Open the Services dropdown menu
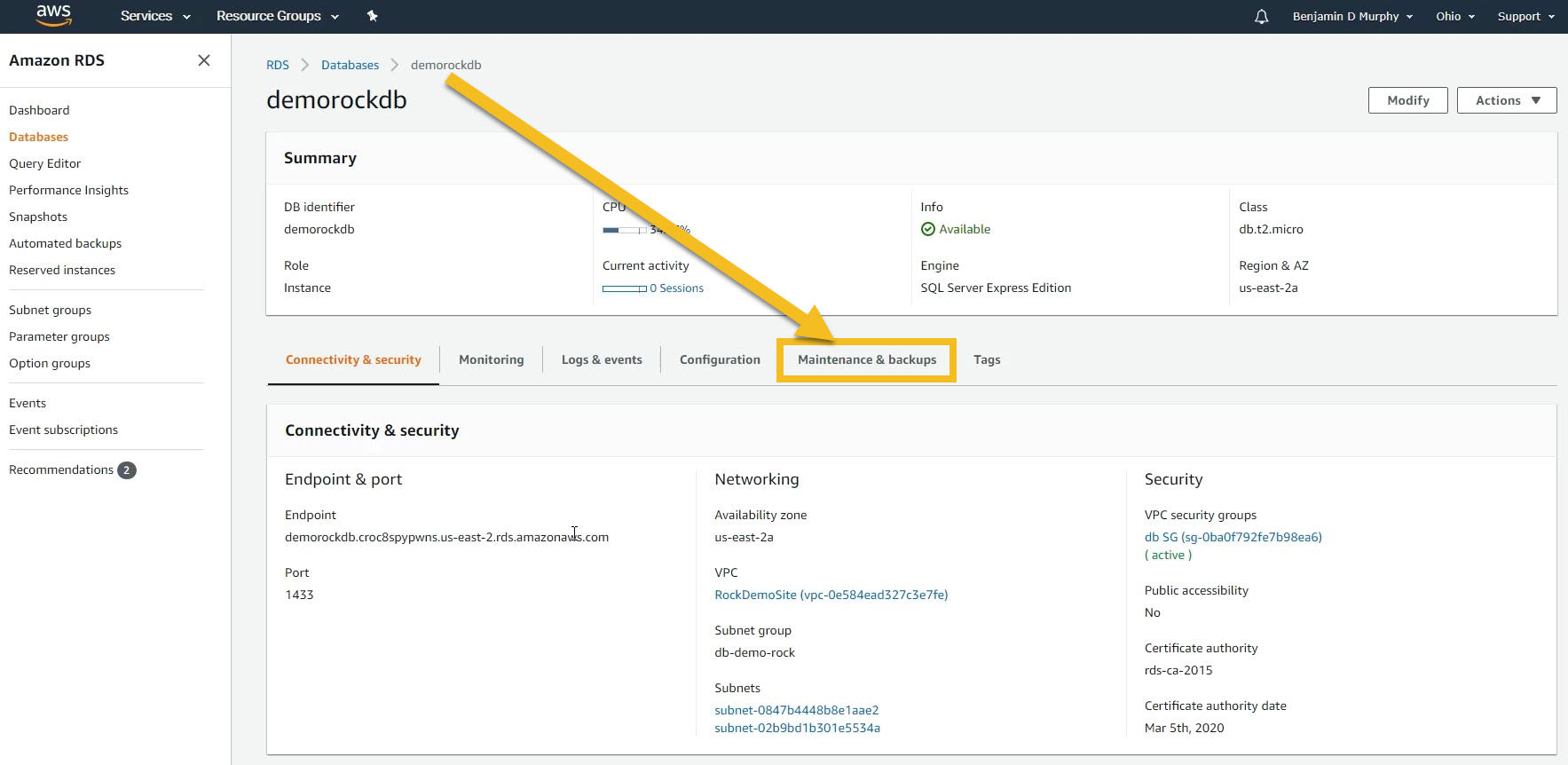Image resolution: width=1568 pixels, height=765 pixels. tap(155, 16)
